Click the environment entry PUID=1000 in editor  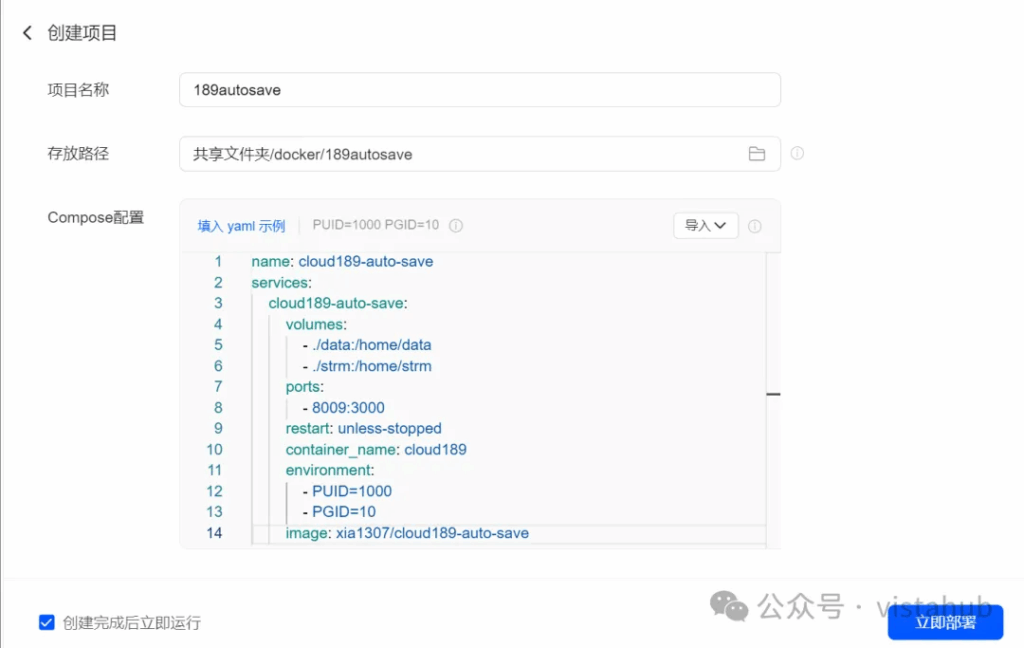(351, 491)
